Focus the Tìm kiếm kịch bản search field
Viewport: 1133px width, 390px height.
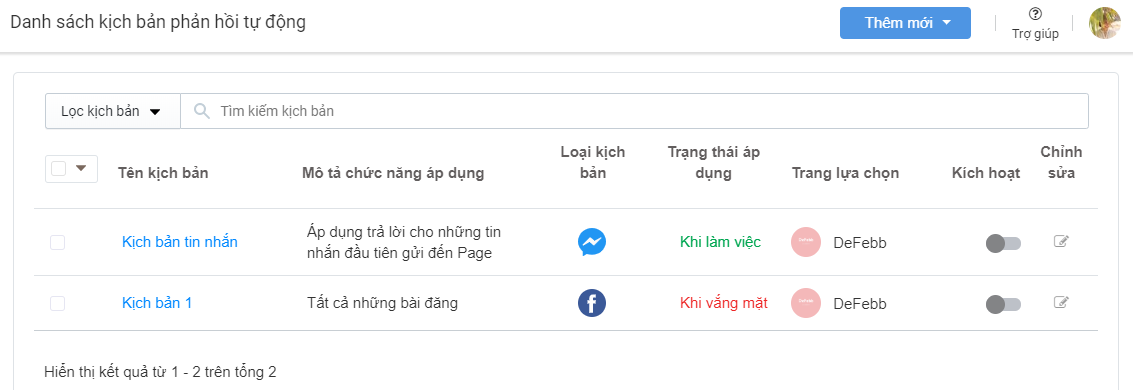pyautogui.click(x=634, y=111)
